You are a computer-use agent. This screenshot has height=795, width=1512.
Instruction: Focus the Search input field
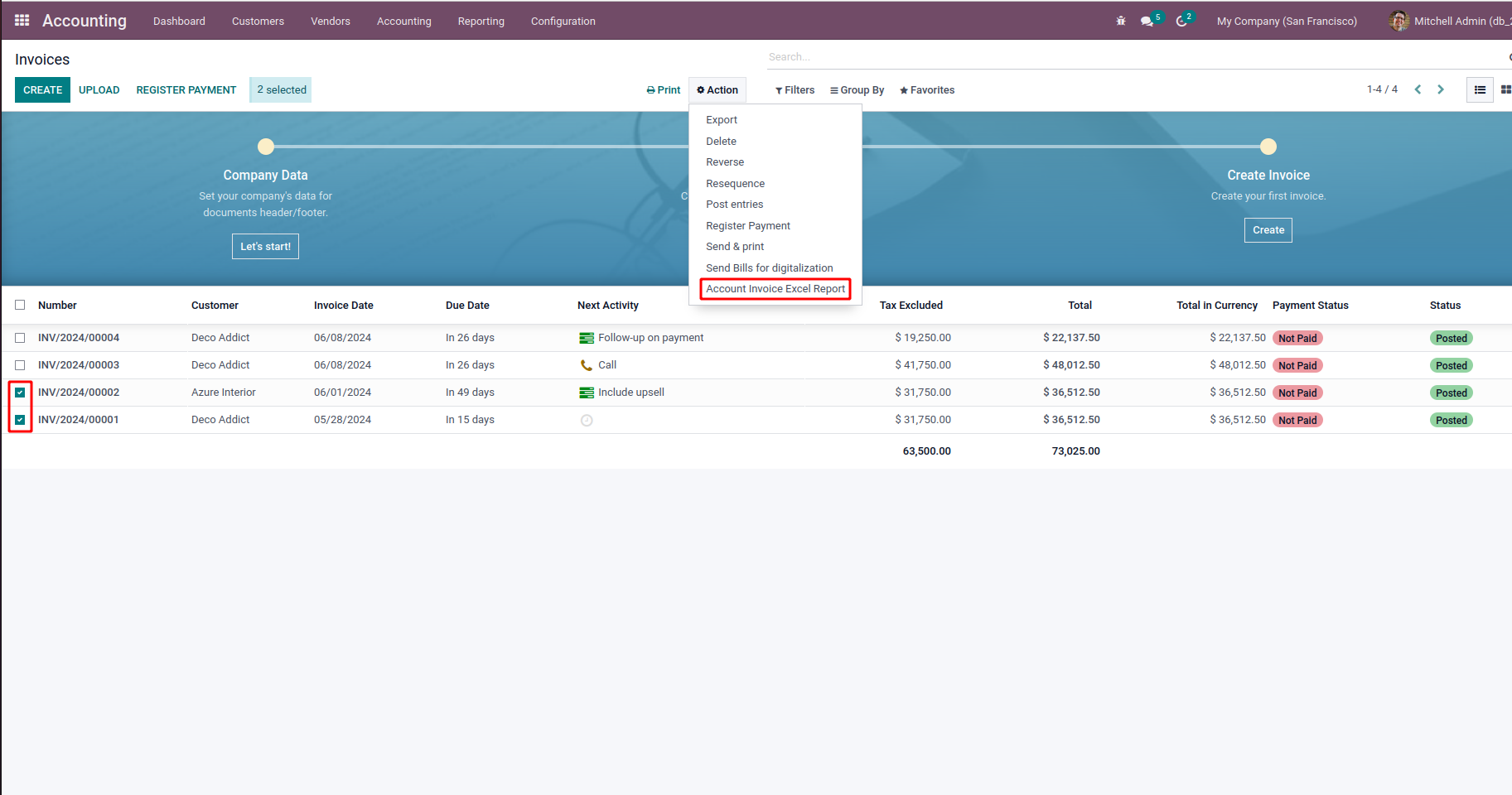coord(1135,57)
